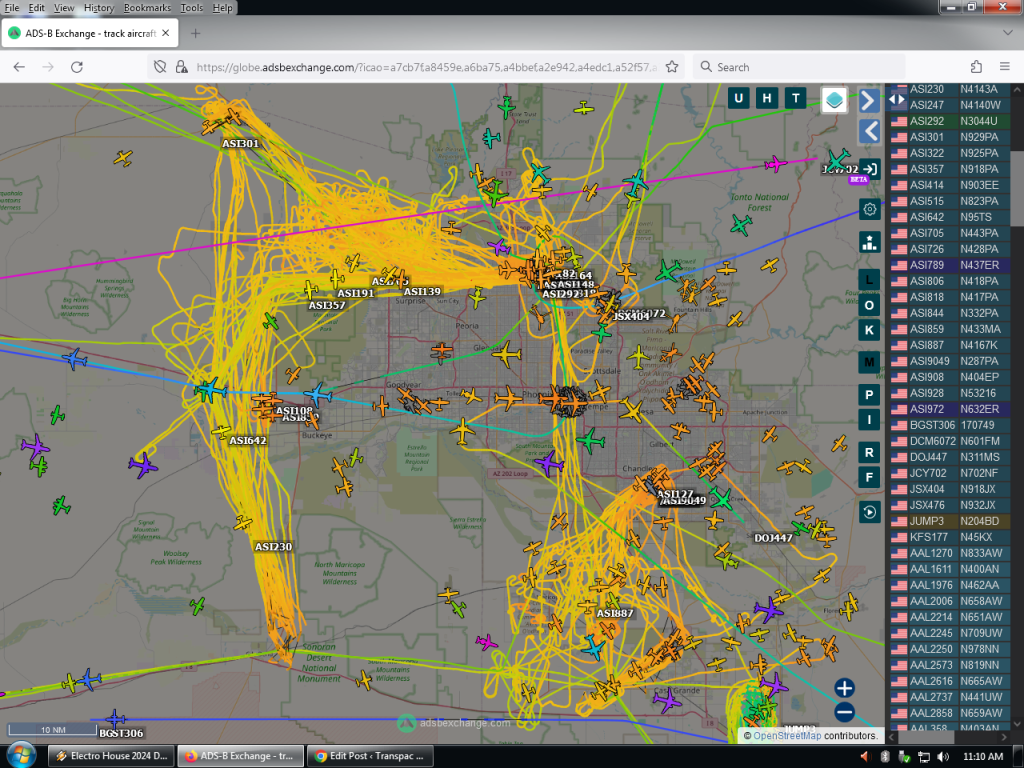
Task: Click the login arrow icon with BETA badge
Action: 869,169
